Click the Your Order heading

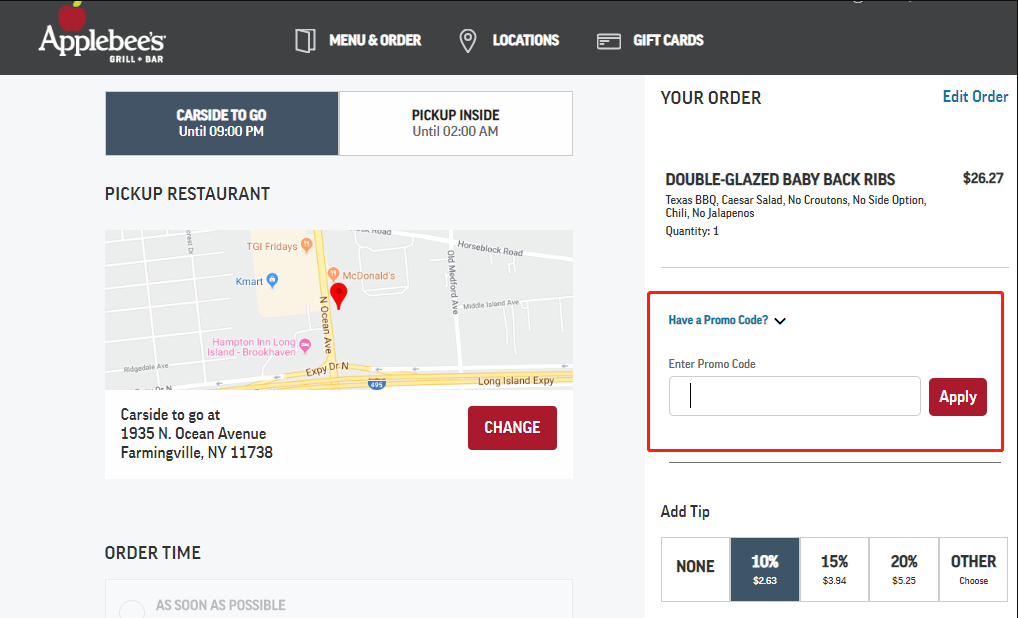coord(711,98)
